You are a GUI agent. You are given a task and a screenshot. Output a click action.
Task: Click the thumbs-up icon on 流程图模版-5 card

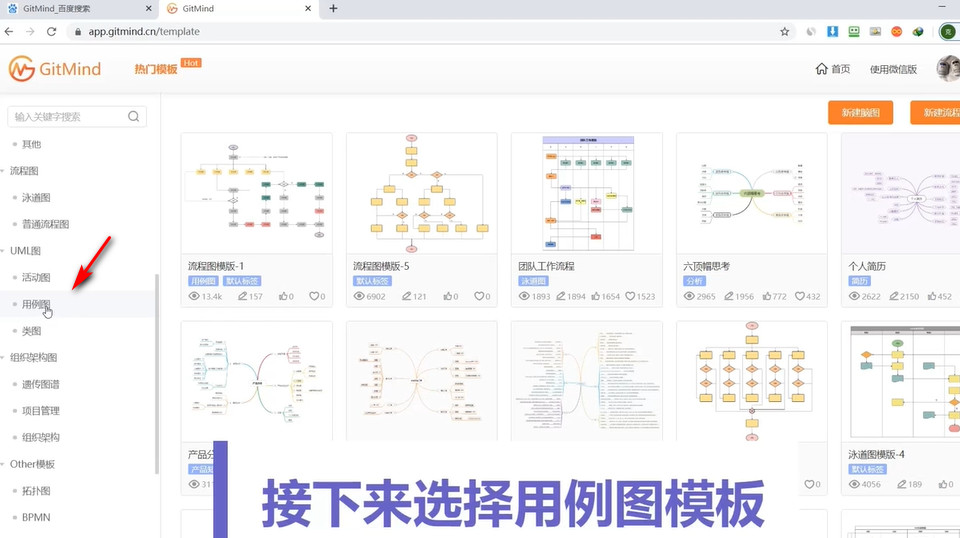coord(448,296)
